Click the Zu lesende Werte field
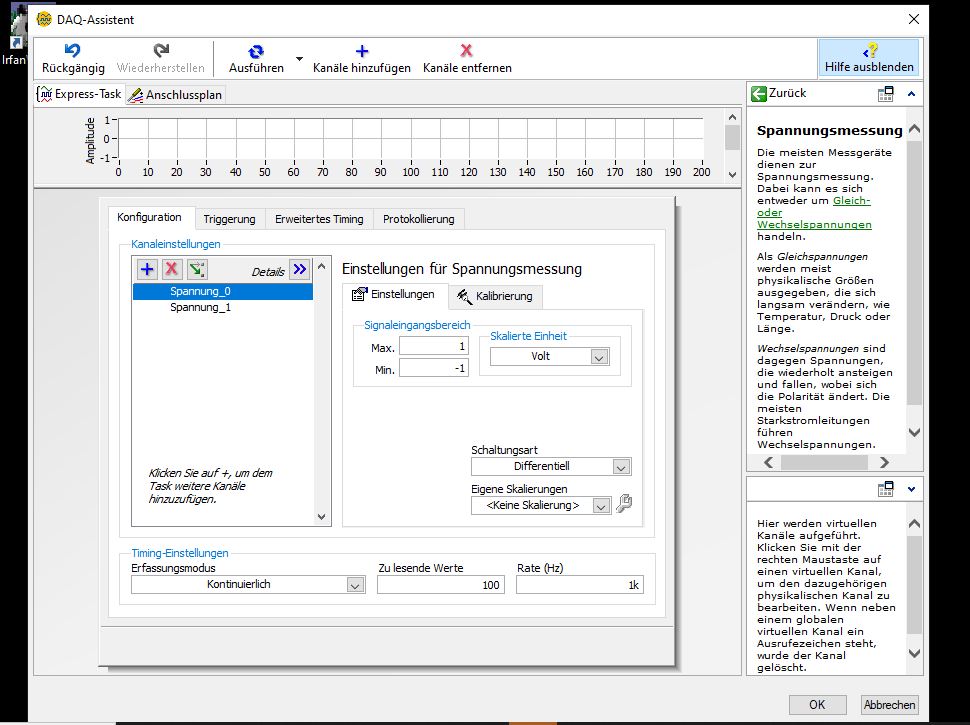Image resolution: width=970 pixels, height=725 pixels. (440, 585)
